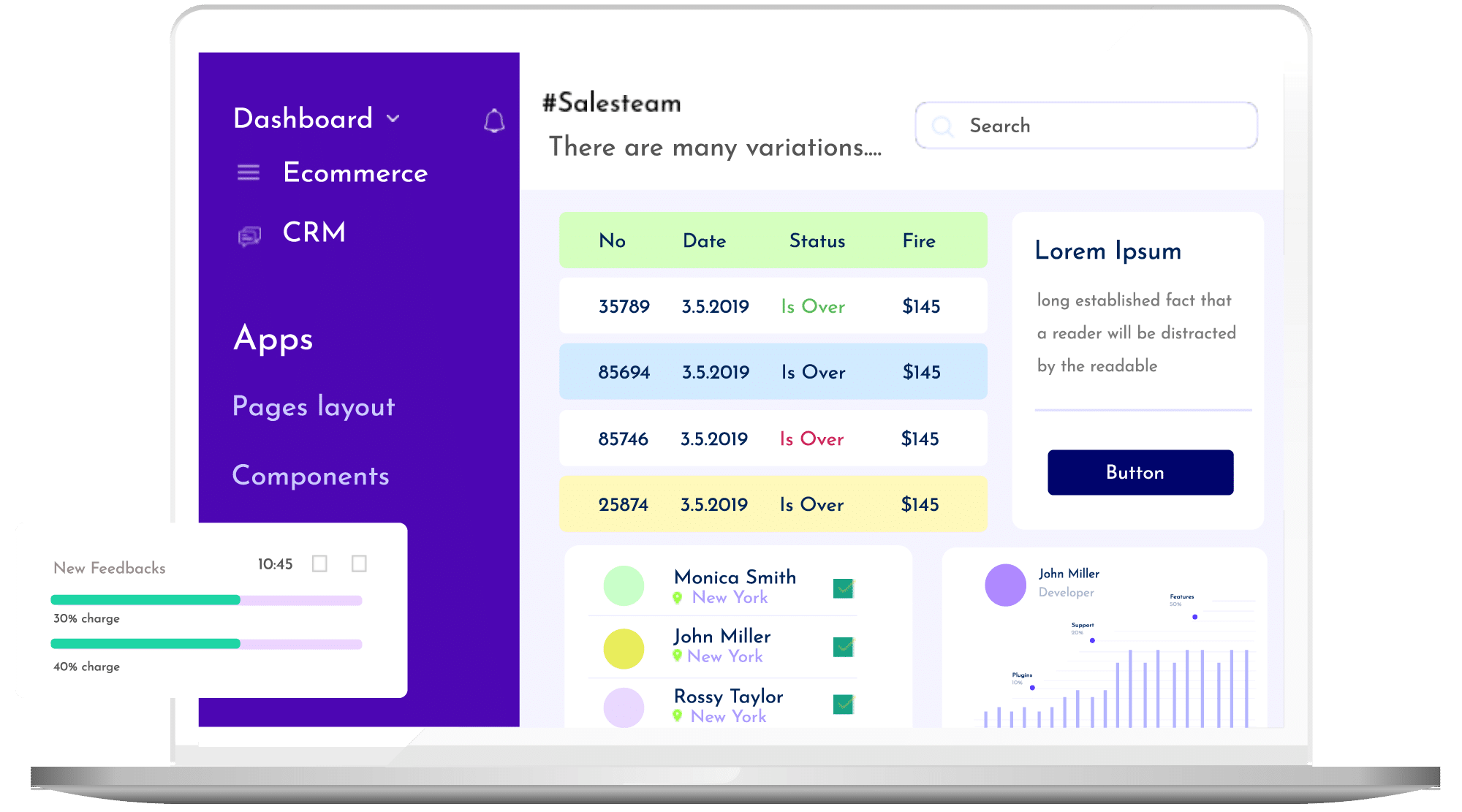Select the table row numbered 85694
The image size is (1462, 812).
[773, 372]
